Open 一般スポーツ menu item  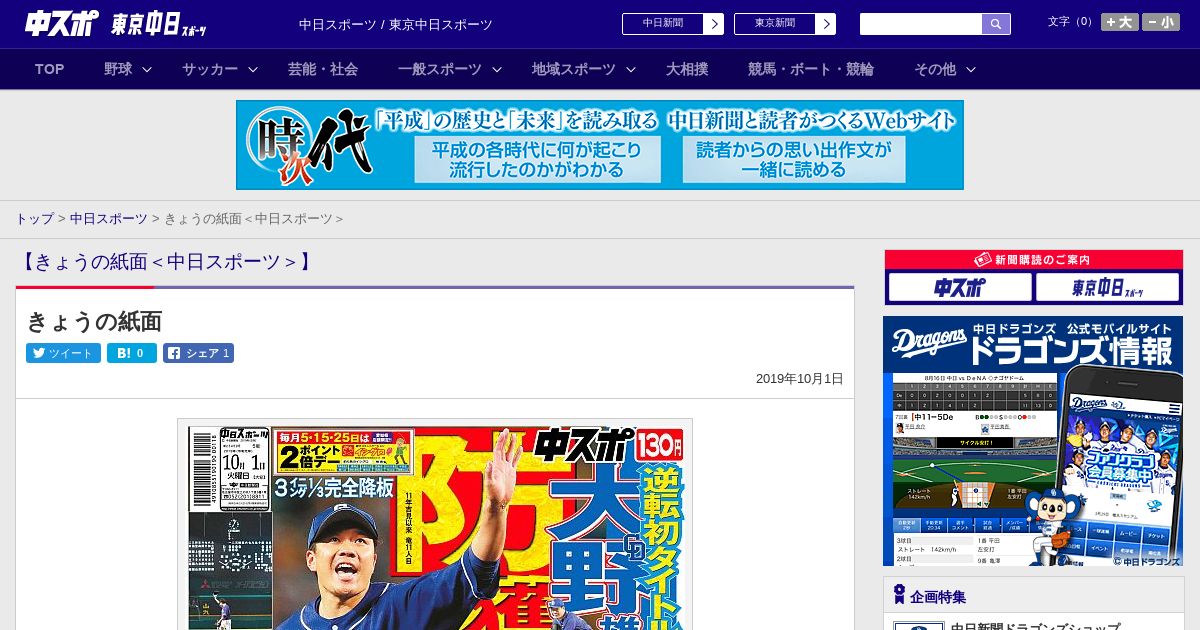[x=440, y=69]
